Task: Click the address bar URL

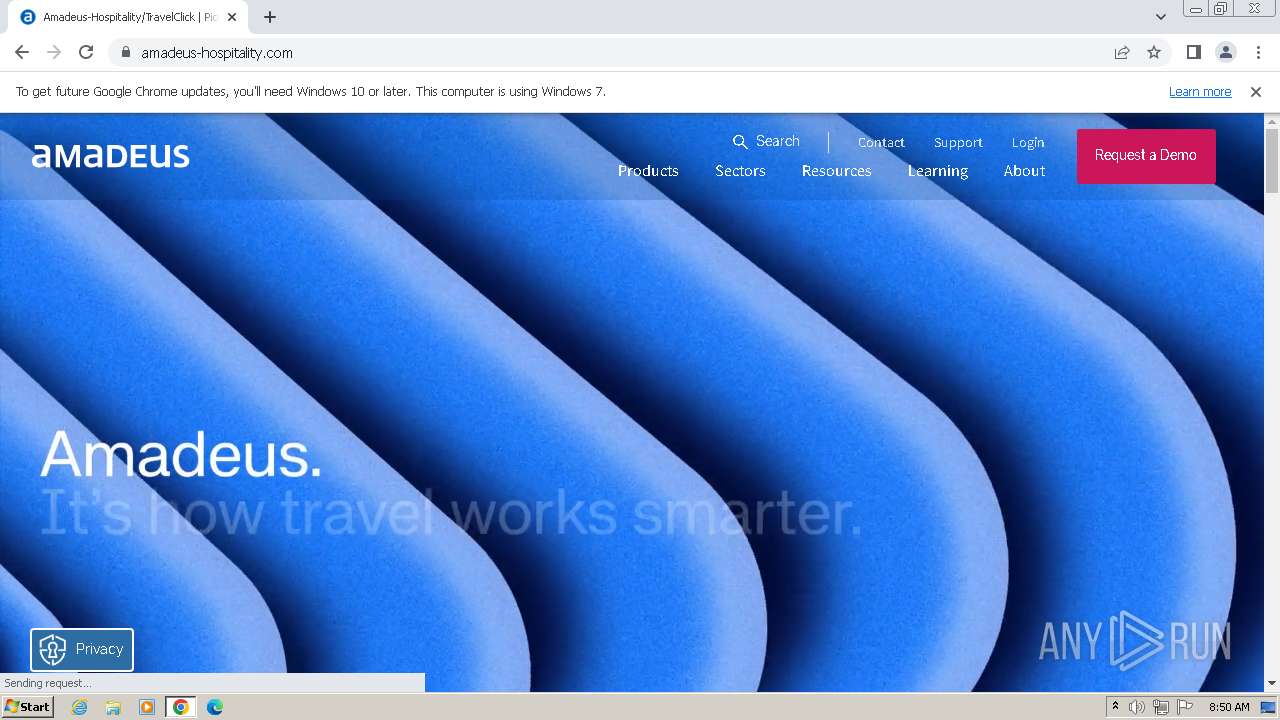Action: click(x=217, y=53)
